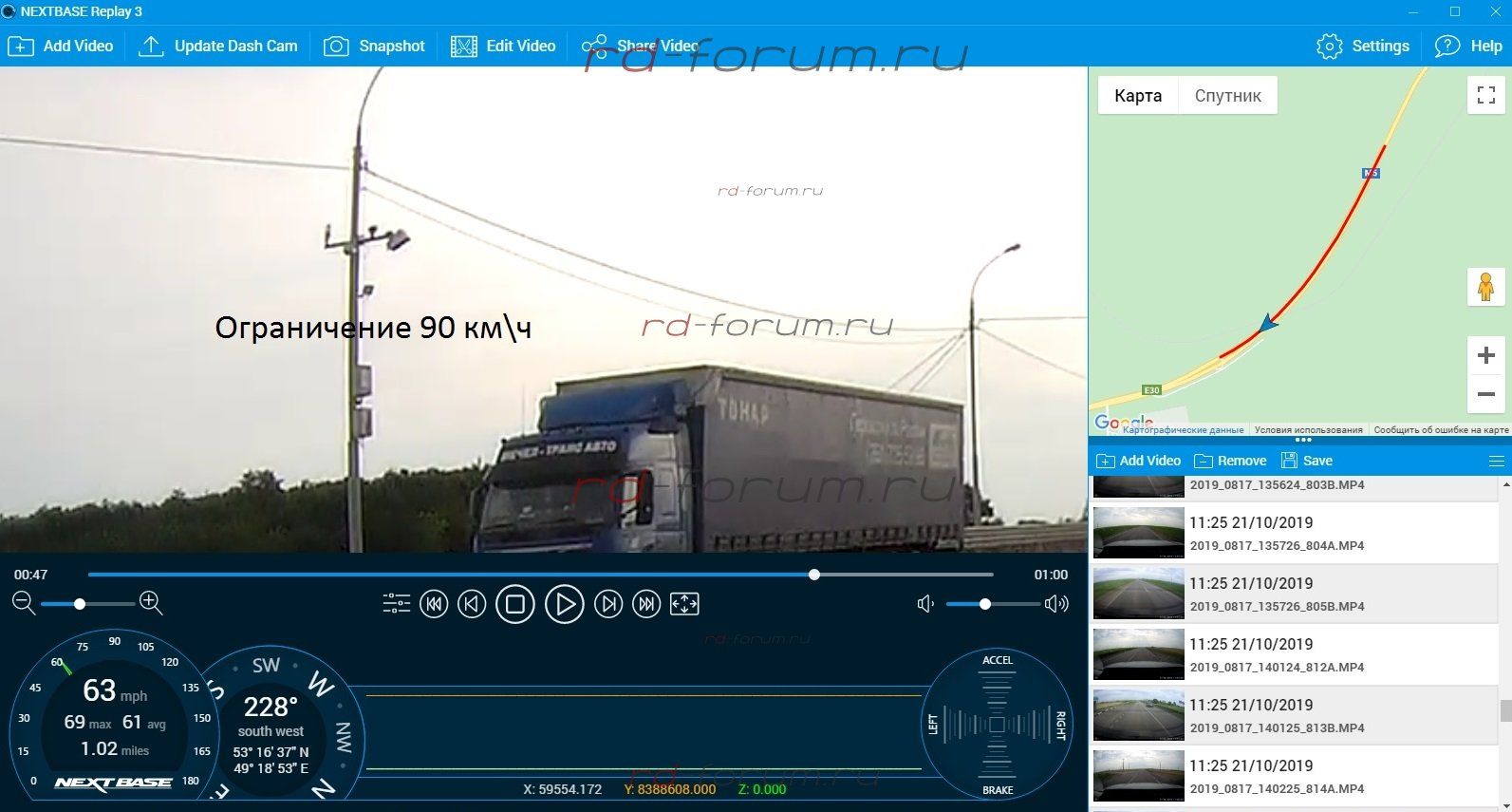Expand the map to fullscreen
Viewport: 1512px width, 812px height.
click(x=1485, y=95)
